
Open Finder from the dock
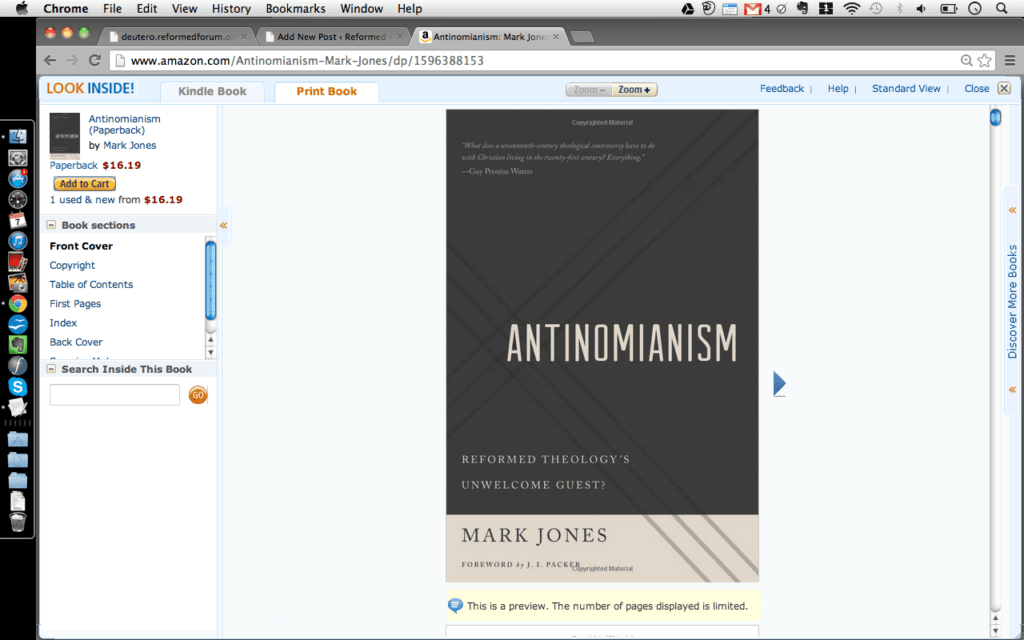[x=18, y=136]
